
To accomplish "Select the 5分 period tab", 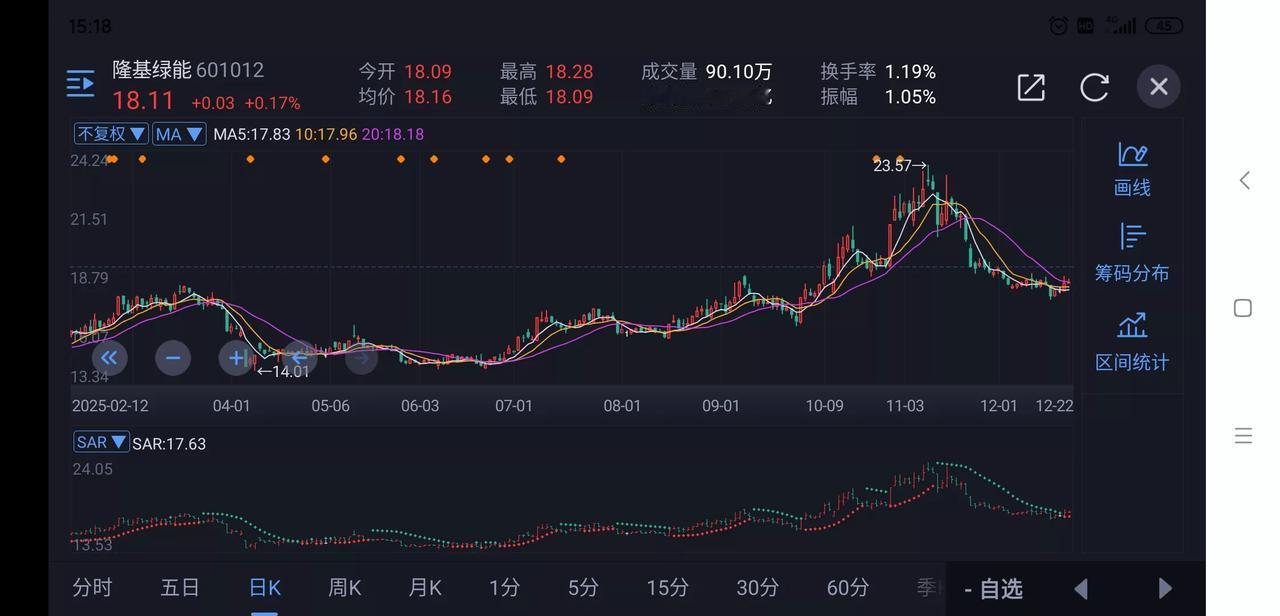I will pyautogui.click(x=583, y=588).
